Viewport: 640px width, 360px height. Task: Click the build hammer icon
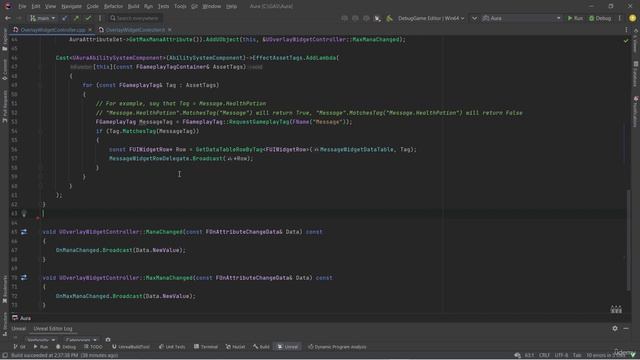pyautogui.click(x=389, y=18)
